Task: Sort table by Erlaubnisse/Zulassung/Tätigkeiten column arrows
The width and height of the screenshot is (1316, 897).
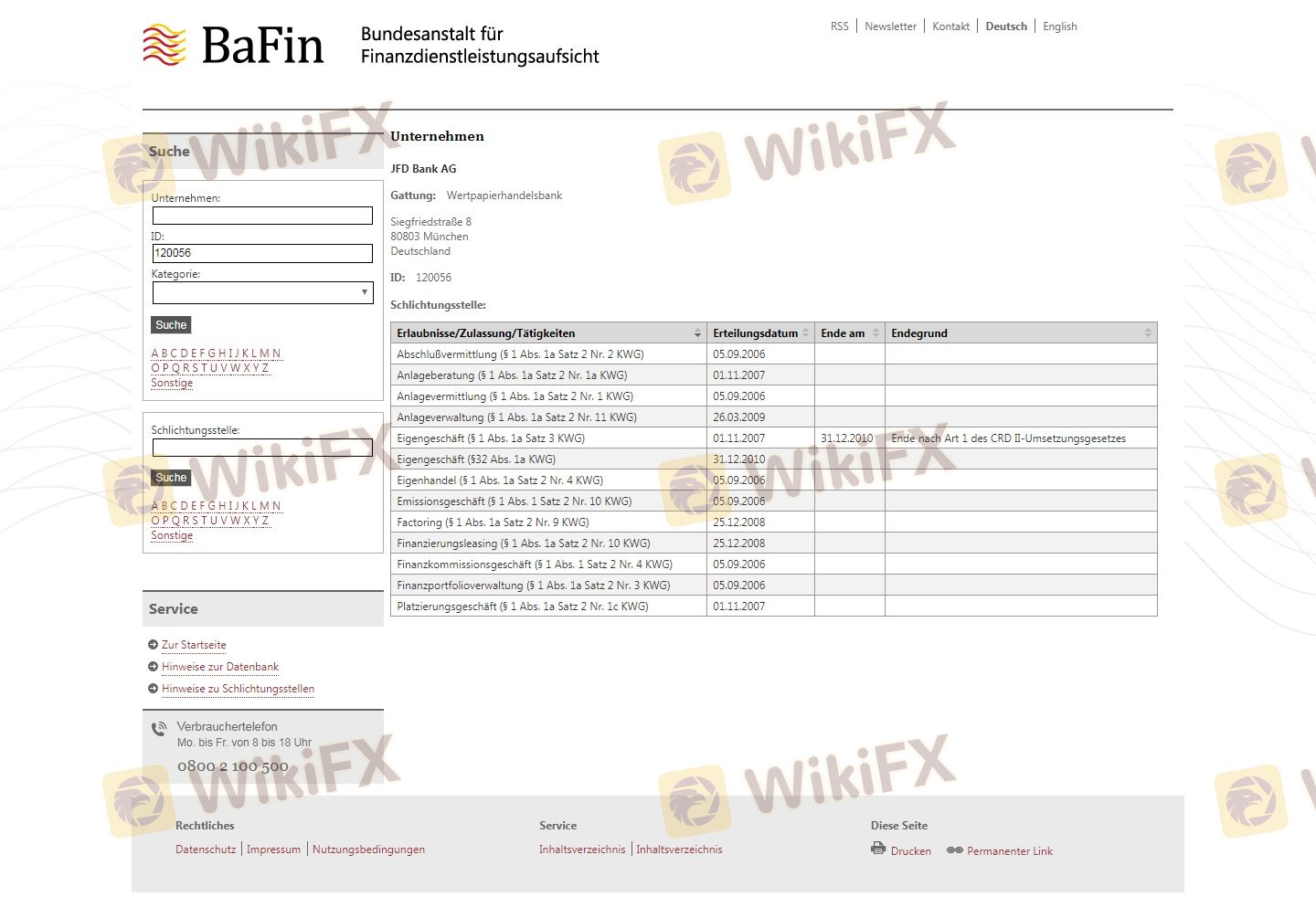Action: (697, 333)
